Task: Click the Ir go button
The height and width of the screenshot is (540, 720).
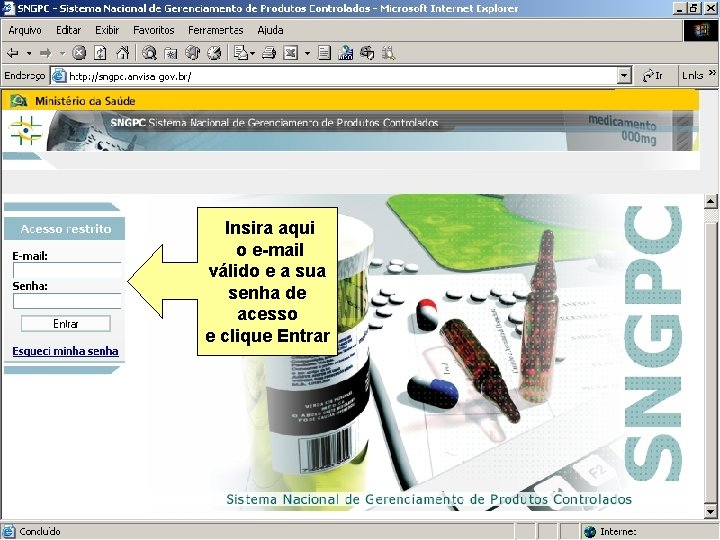Action: pyautogui.click(x=652, y=76)
